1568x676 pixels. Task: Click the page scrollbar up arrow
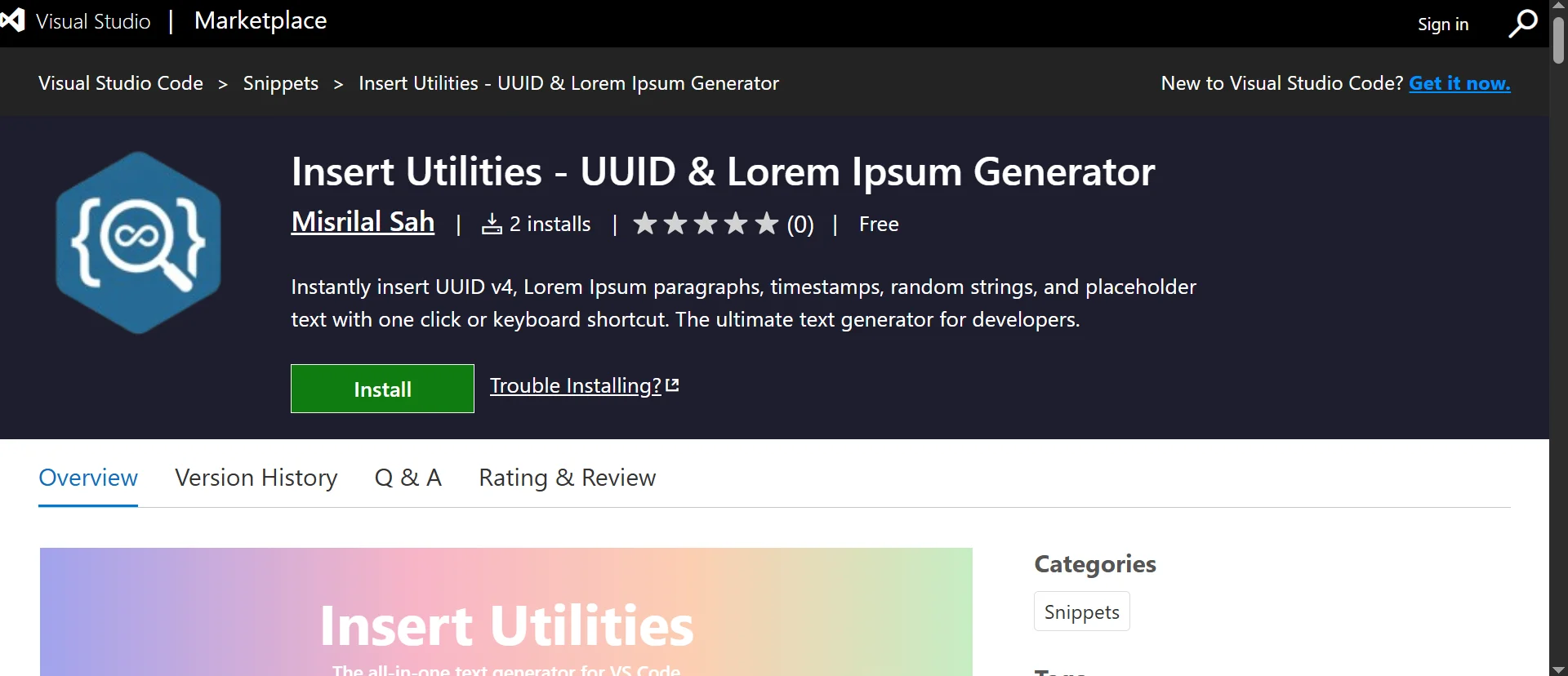[1558, 6]
